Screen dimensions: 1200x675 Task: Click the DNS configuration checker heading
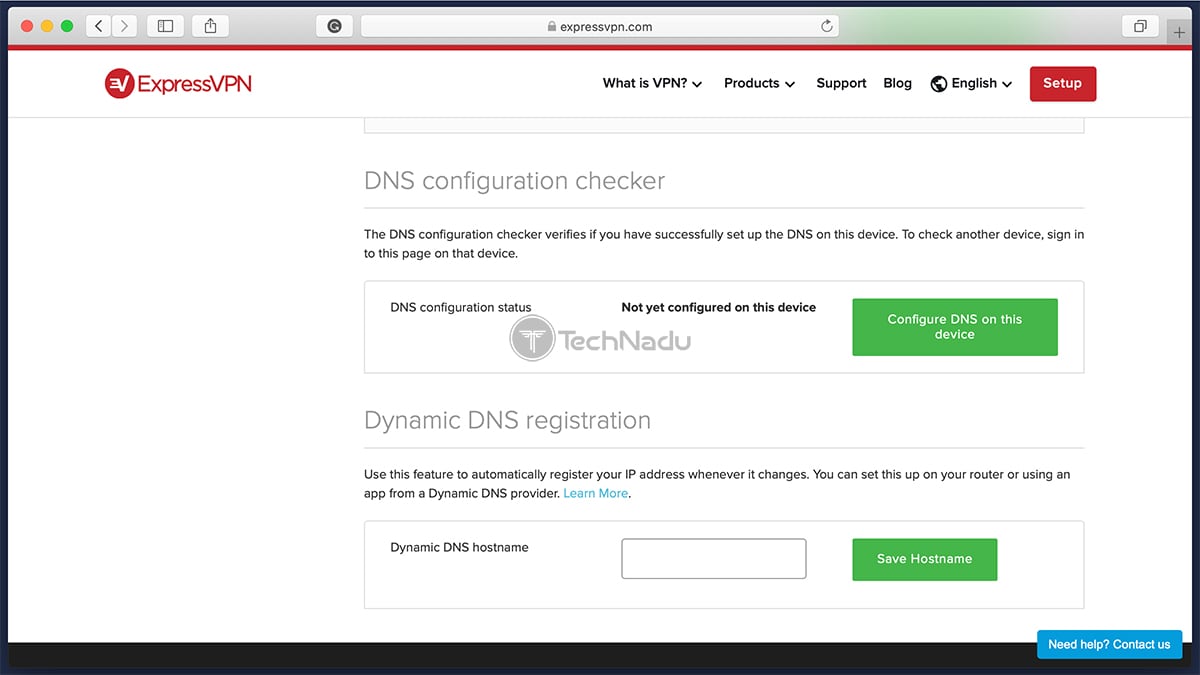(x=514, y=181)
